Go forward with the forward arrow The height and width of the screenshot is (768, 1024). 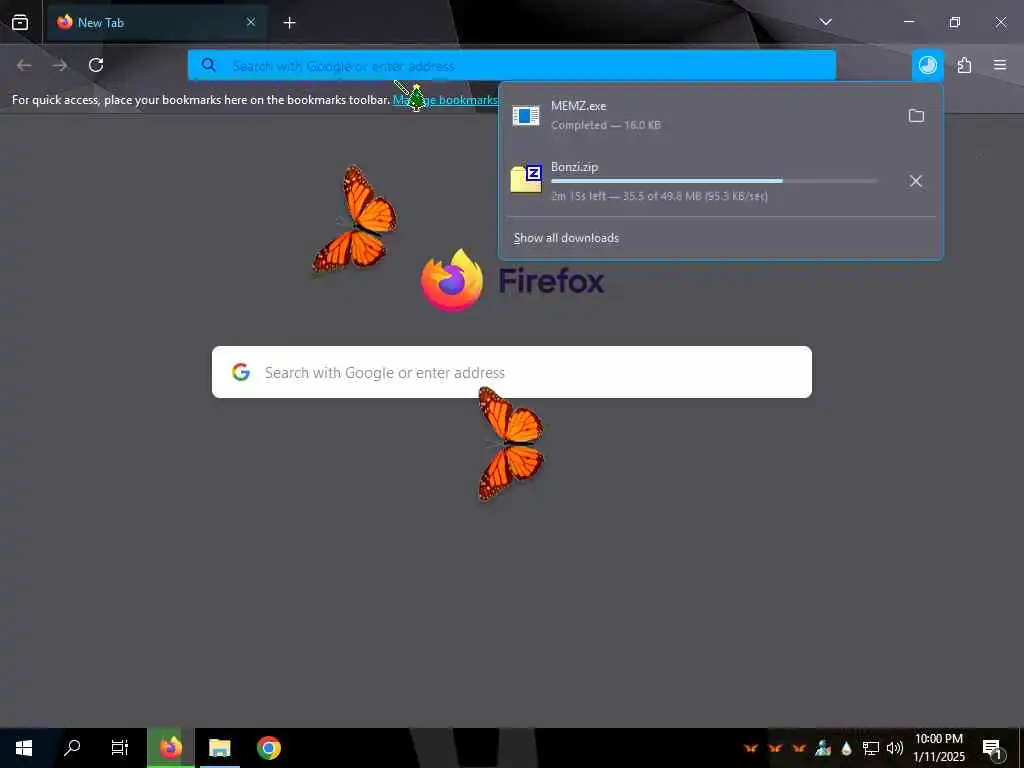(x=60, y=65)
